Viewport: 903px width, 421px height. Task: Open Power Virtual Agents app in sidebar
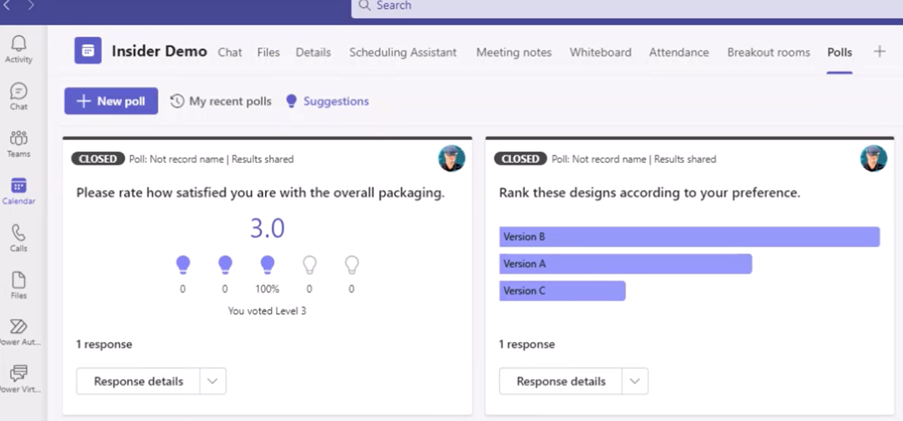18,380
